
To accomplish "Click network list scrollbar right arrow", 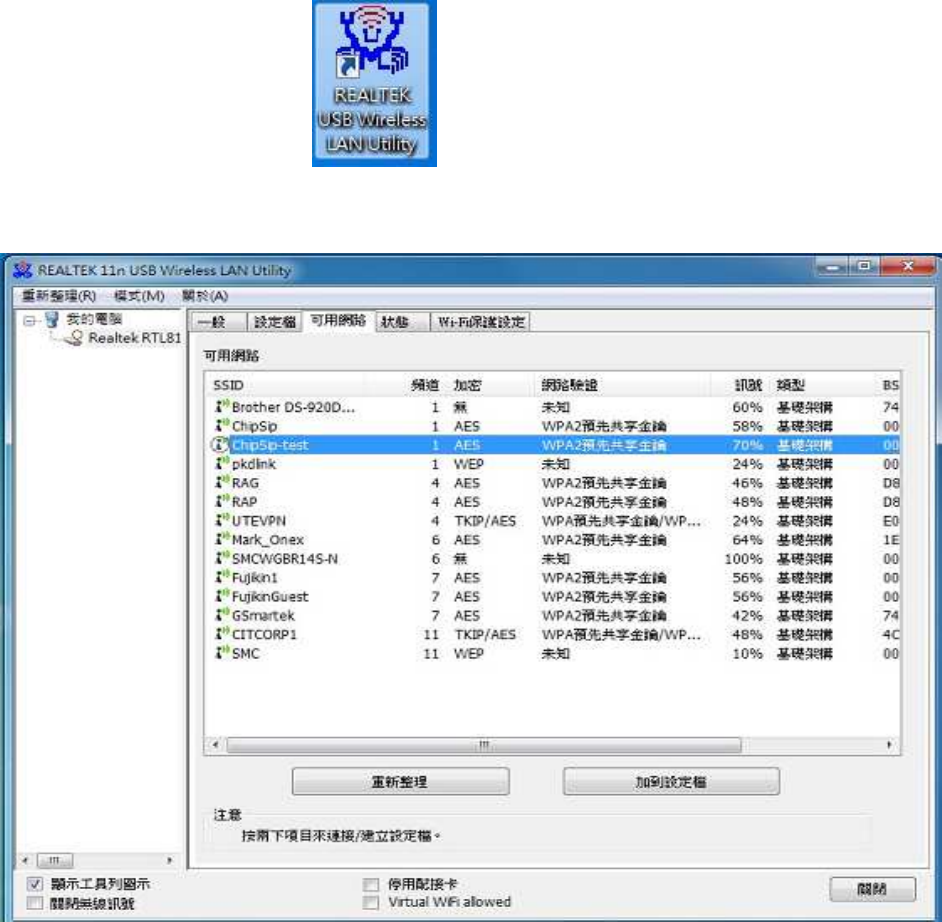I will tap(889, 745).
